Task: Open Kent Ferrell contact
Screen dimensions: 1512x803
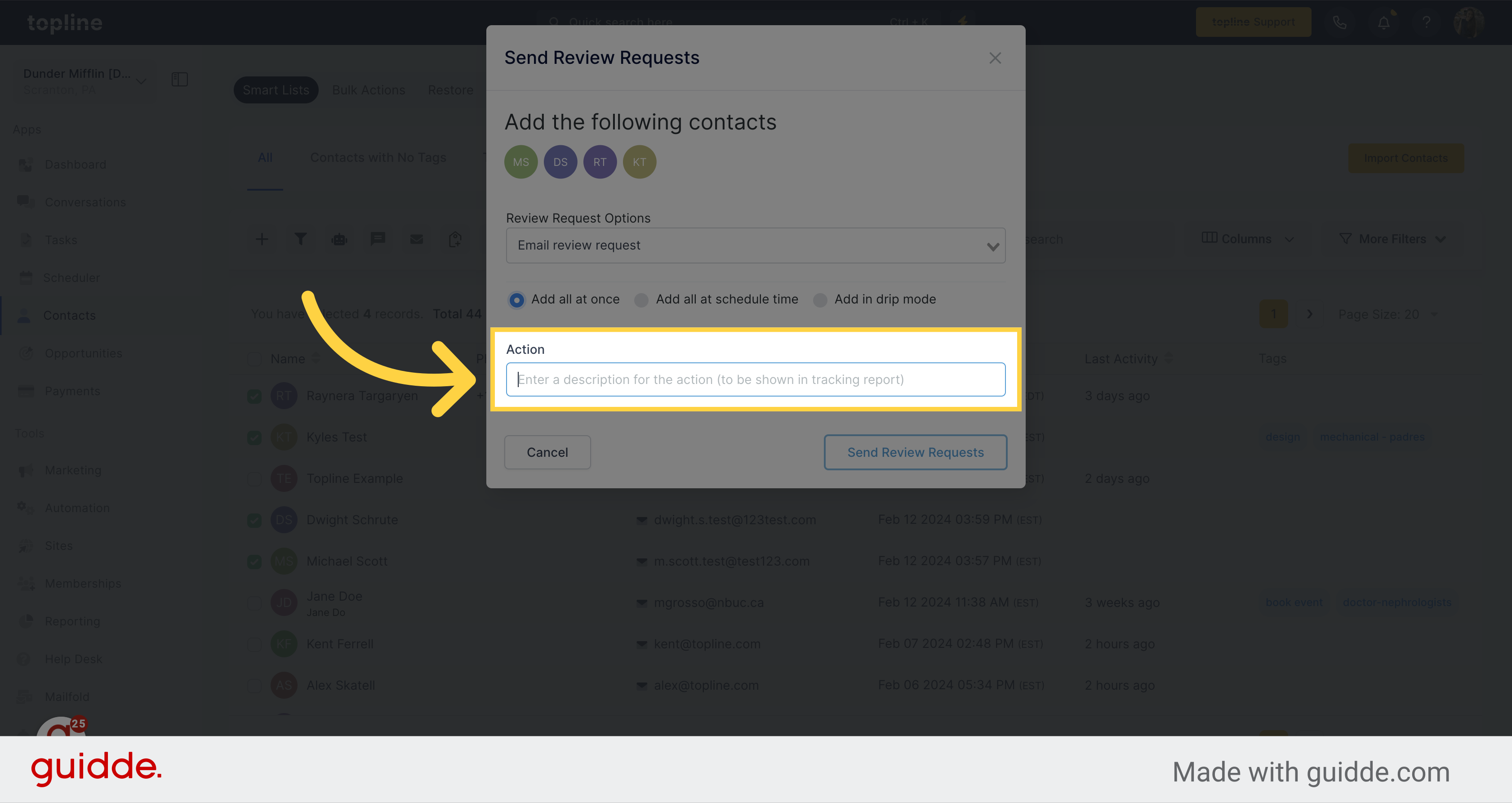Action: 340,644
